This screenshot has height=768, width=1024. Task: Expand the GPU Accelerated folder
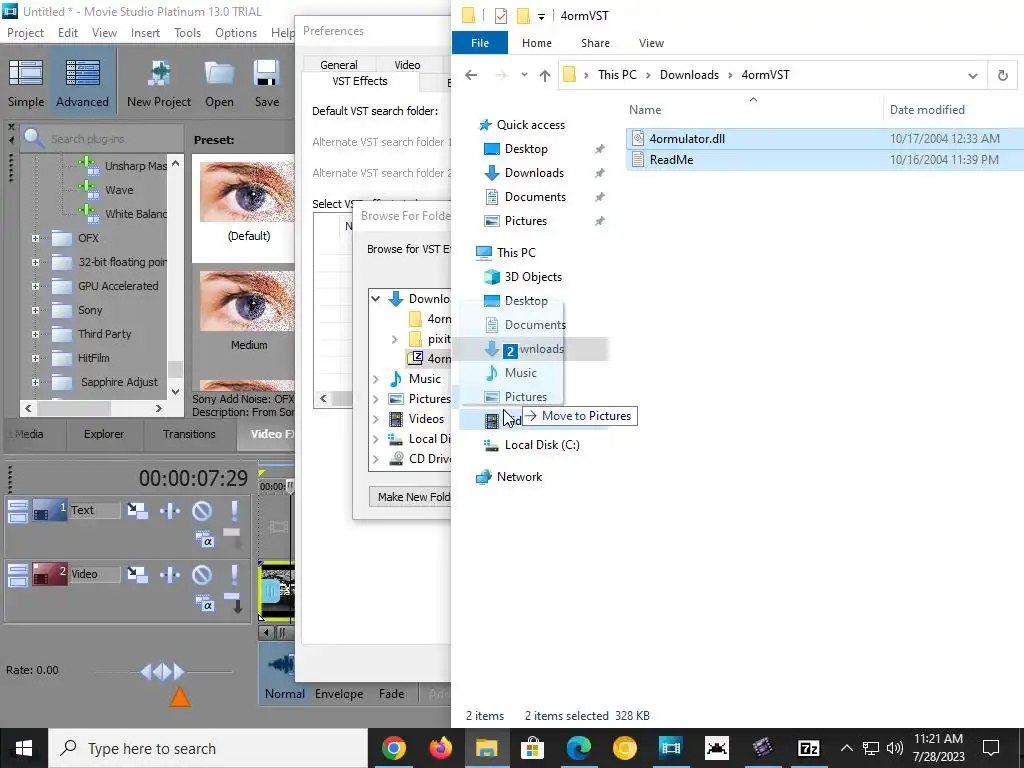click(x=35, y=286)
